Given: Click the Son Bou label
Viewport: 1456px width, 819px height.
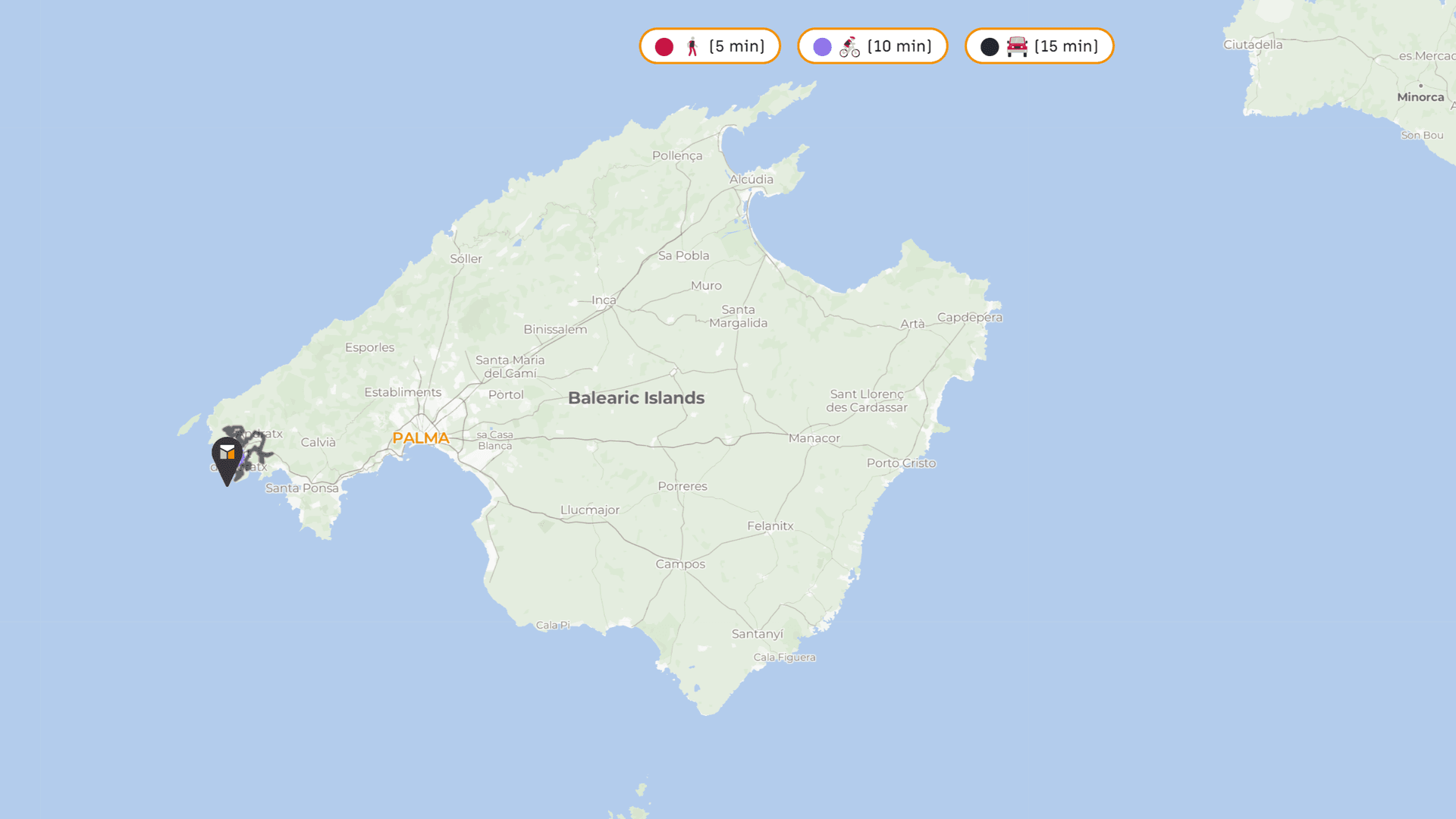Looking at the screenshot, I should 1422,136.
